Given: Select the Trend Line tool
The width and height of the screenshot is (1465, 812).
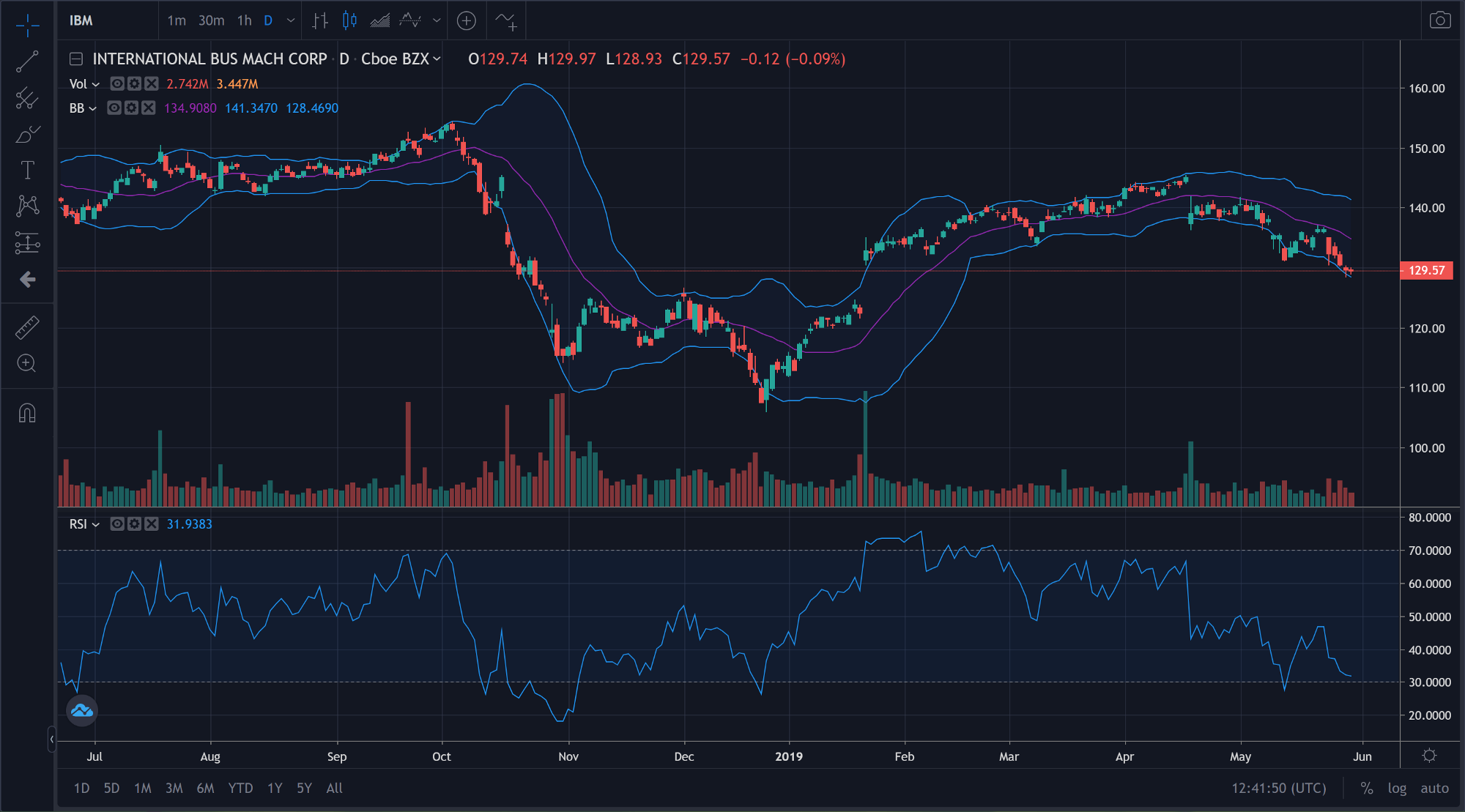Looking at the screenshot, I should (27, 61).
